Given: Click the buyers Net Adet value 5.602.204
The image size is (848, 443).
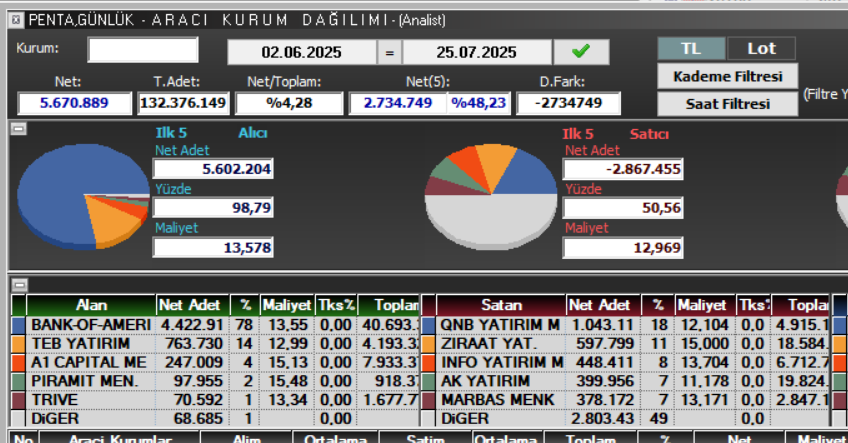Looking at the screenshot, I should point(213,169).
